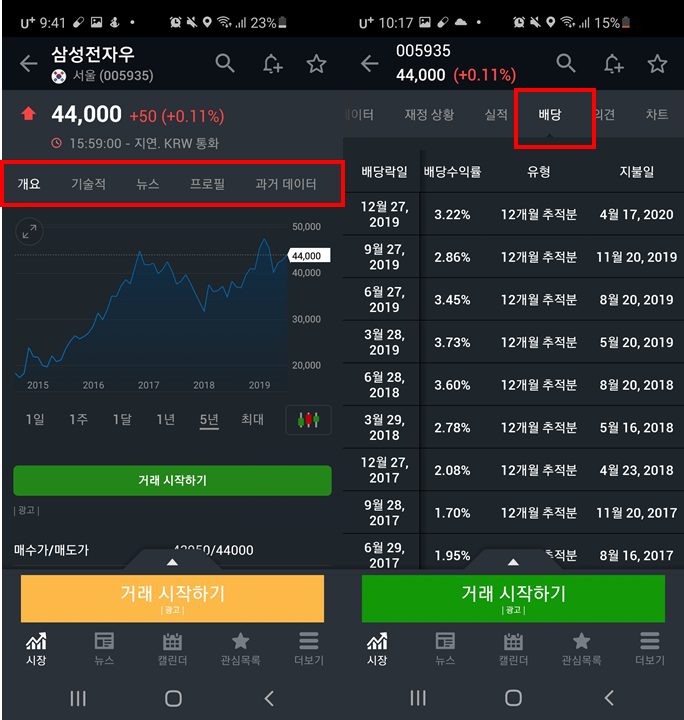Open 시장 bottom nav on left screen
The width and height of the screenshot is (684, 720).
(36, 649)
